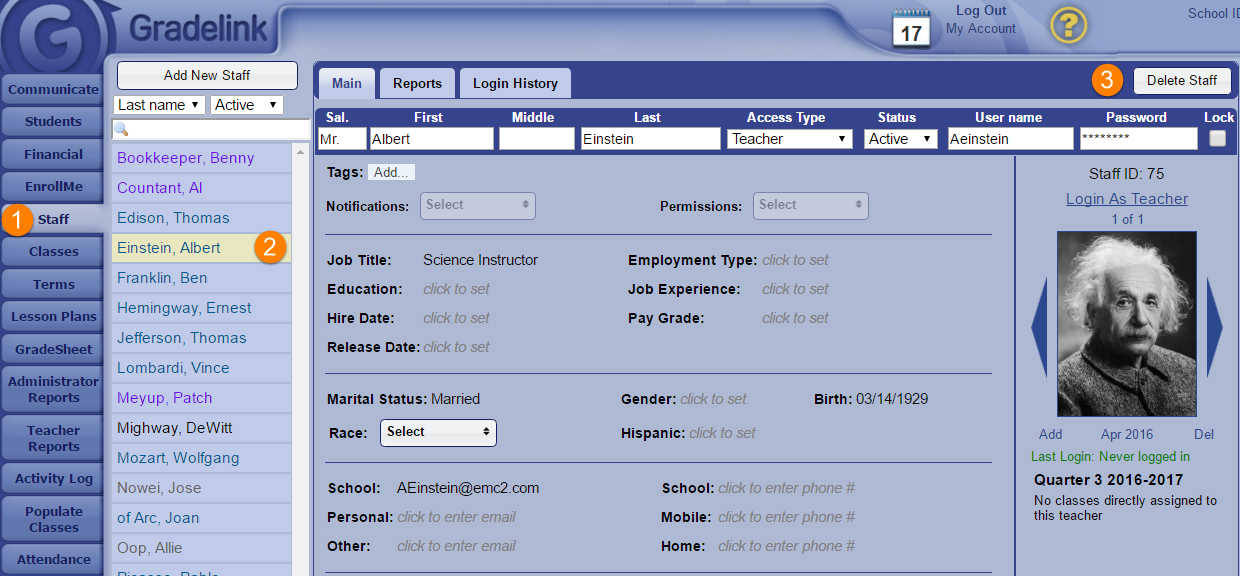Viewport: 1240px width, 576px height.
Task: Expand the Last name sort dropdown
Action: [160, 105]
